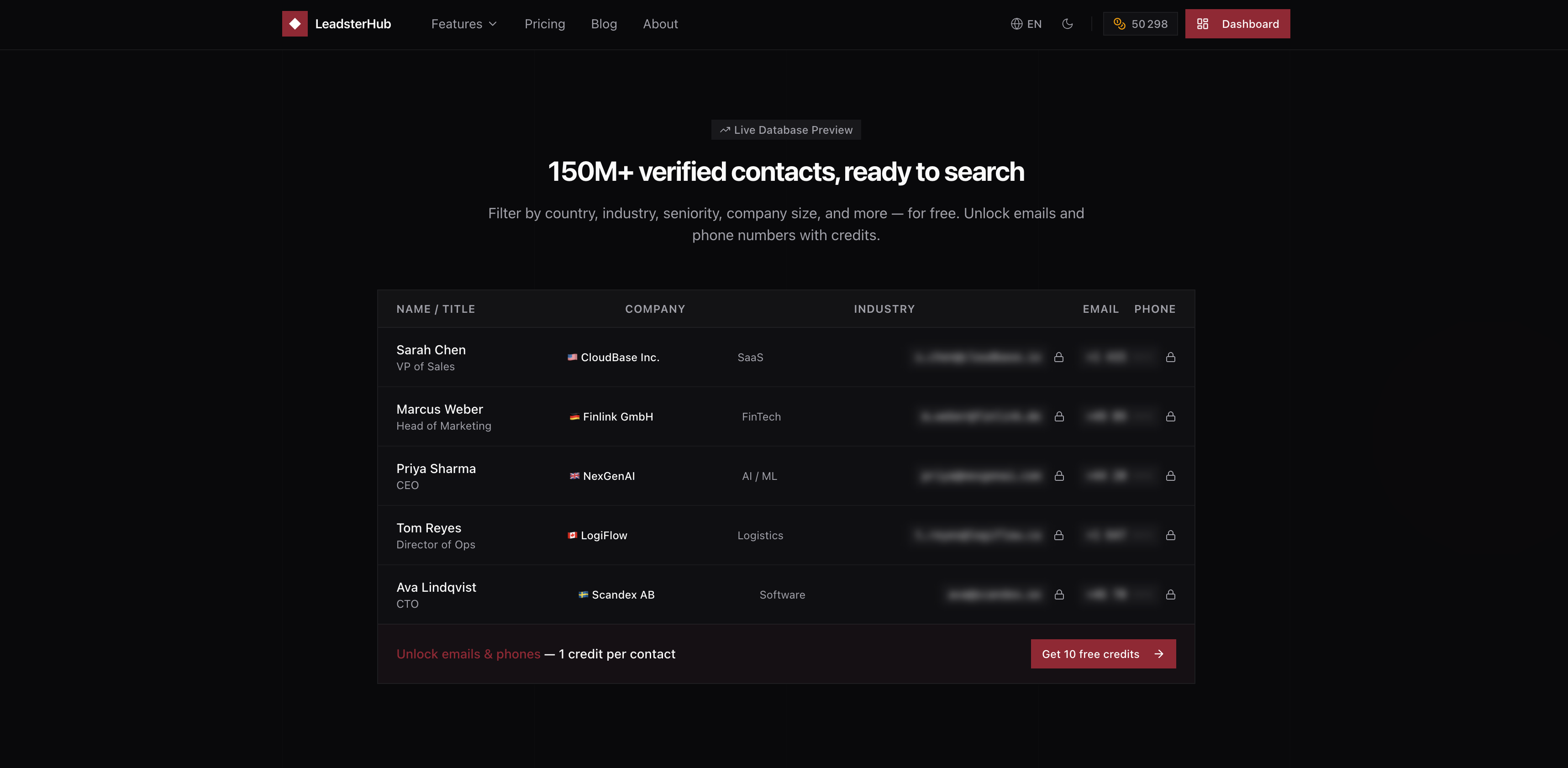Go to the Blog page
Image resolution: width=1568 pixels, height=768 pixels.
pos(603,24)
